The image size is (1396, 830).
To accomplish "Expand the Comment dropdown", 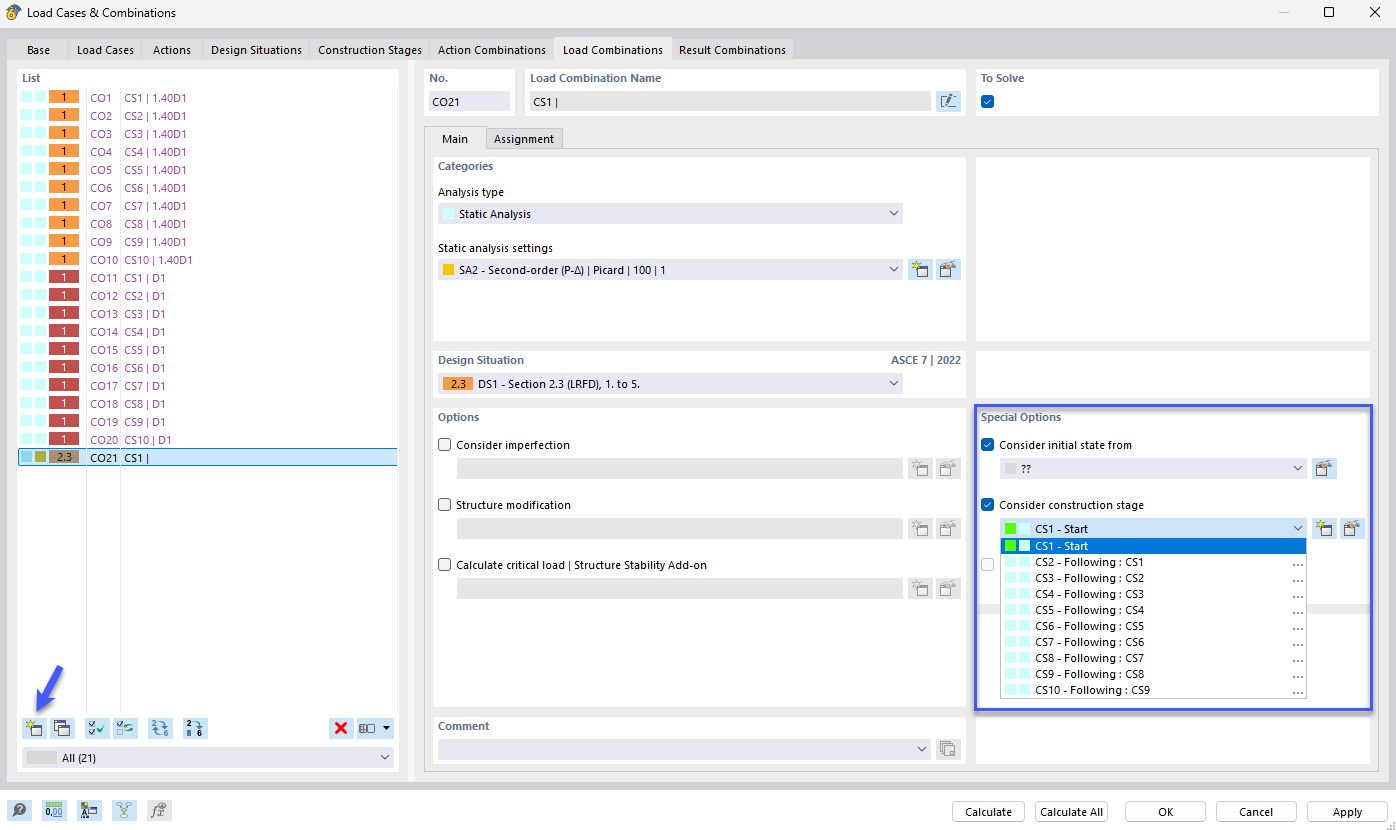I will pyautogui.click(x=684, y=748).
